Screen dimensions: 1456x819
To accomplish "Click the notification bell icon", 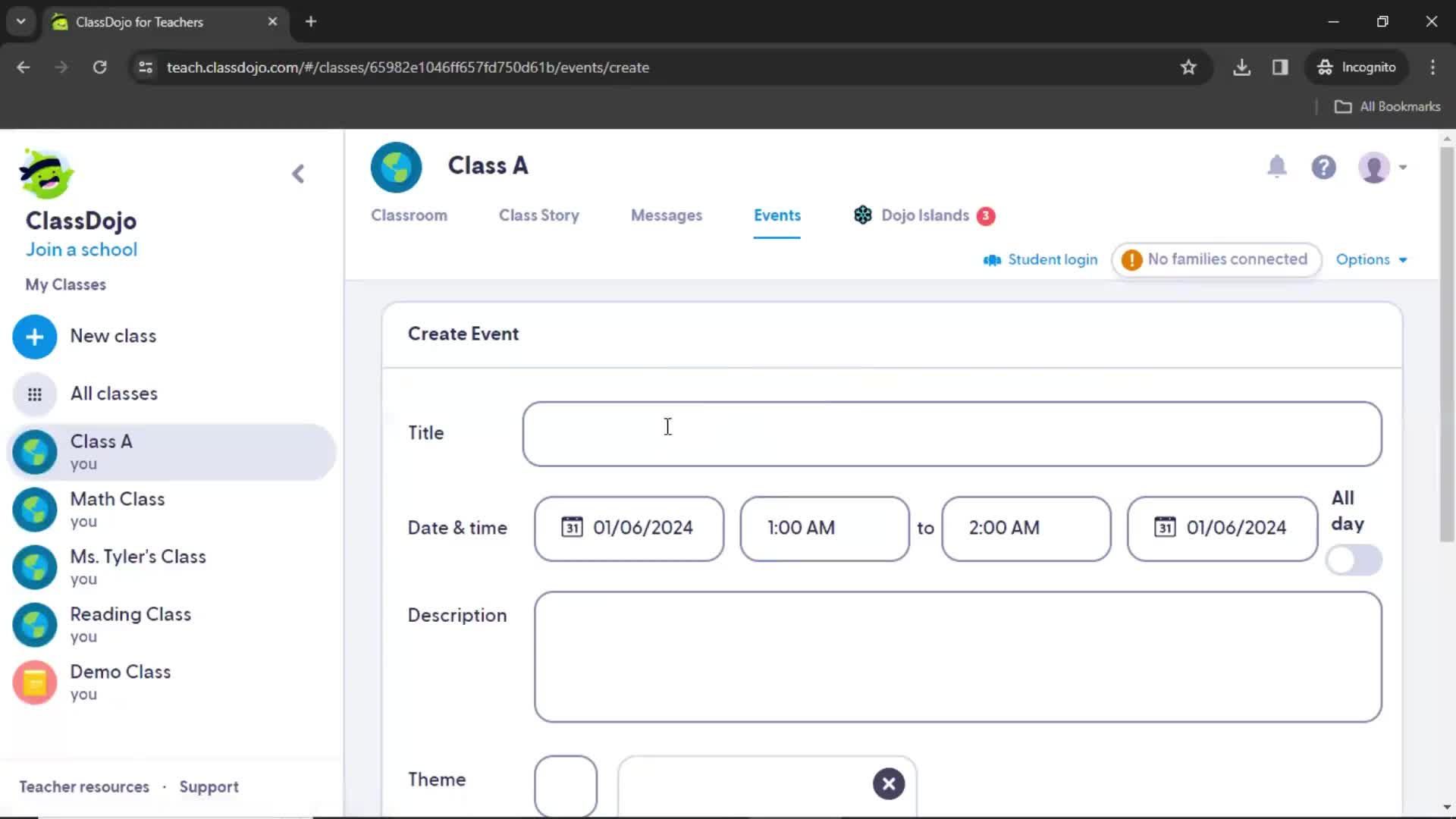I will [x=1277, y=167].
